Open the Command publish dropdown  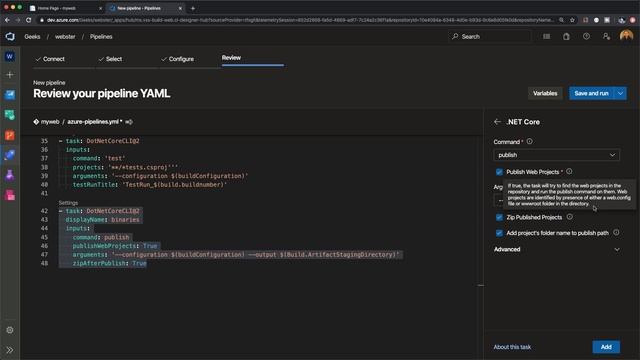point(556,155)
